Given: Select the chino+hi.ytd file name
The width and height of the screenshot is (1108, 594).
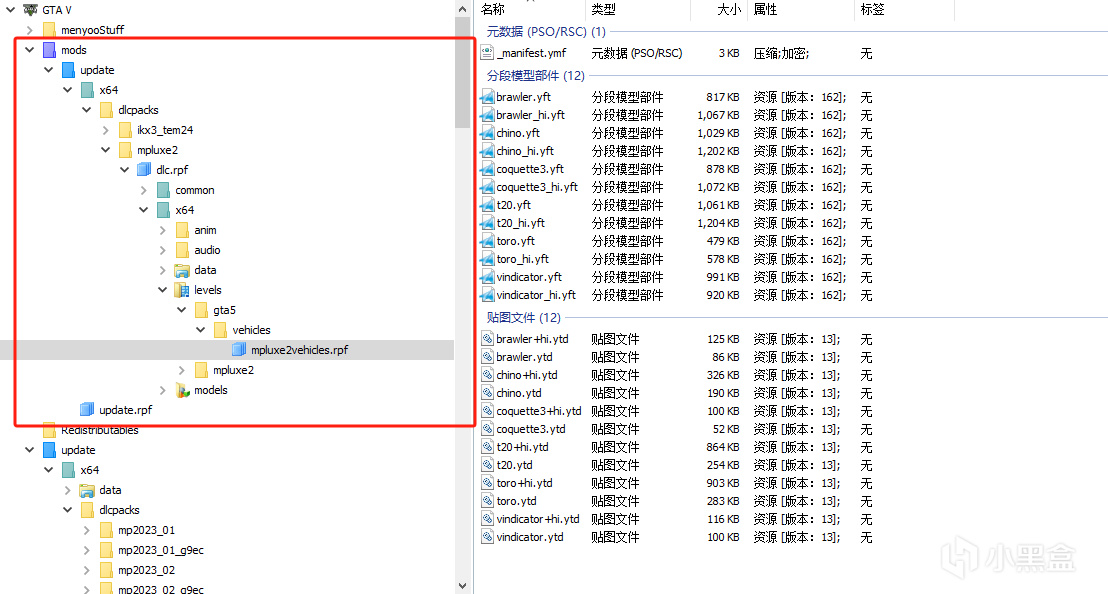Looking at the screenshot, I should (527, 375).
